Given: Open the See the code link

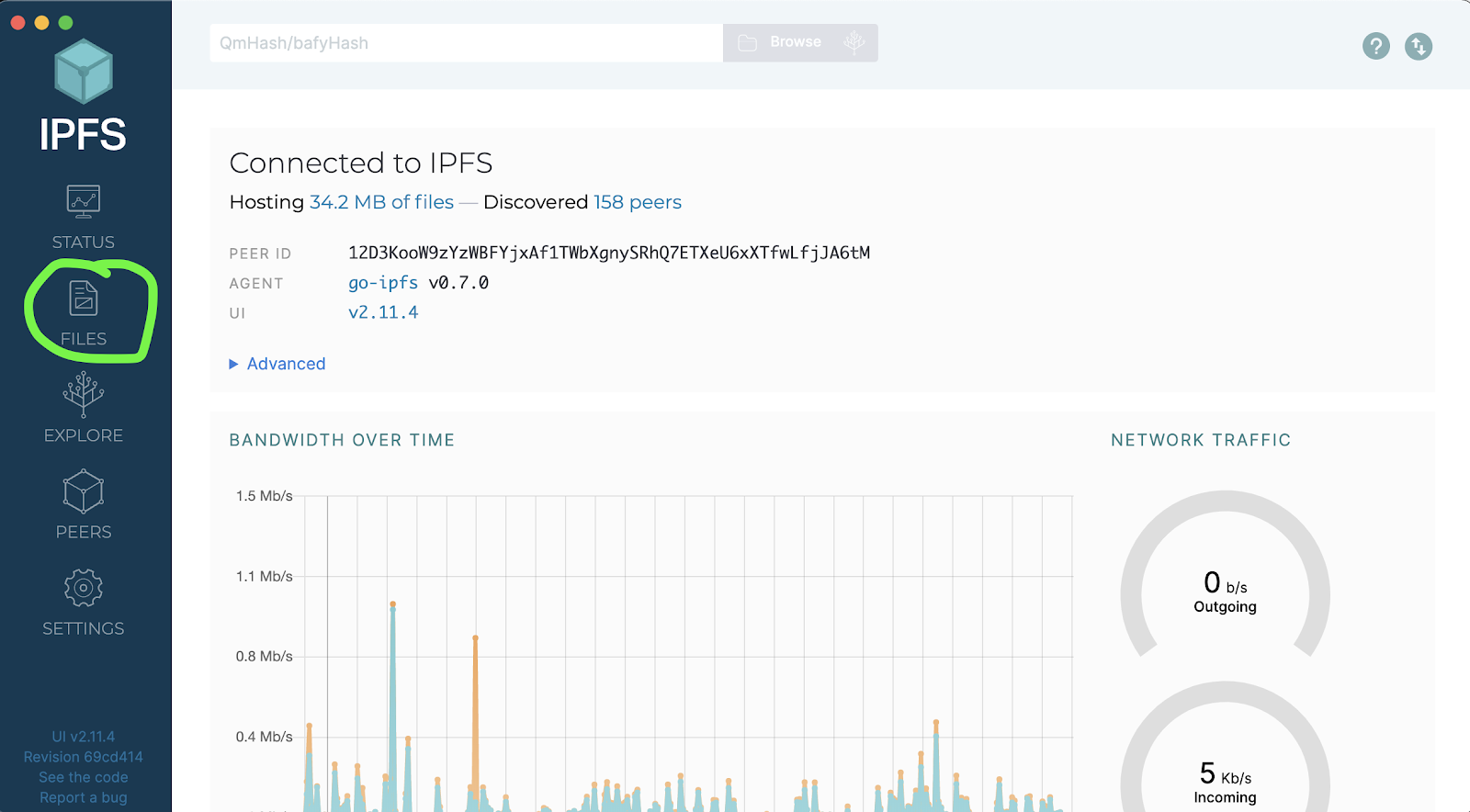Looking at the screenshot, I should point(84,777).
